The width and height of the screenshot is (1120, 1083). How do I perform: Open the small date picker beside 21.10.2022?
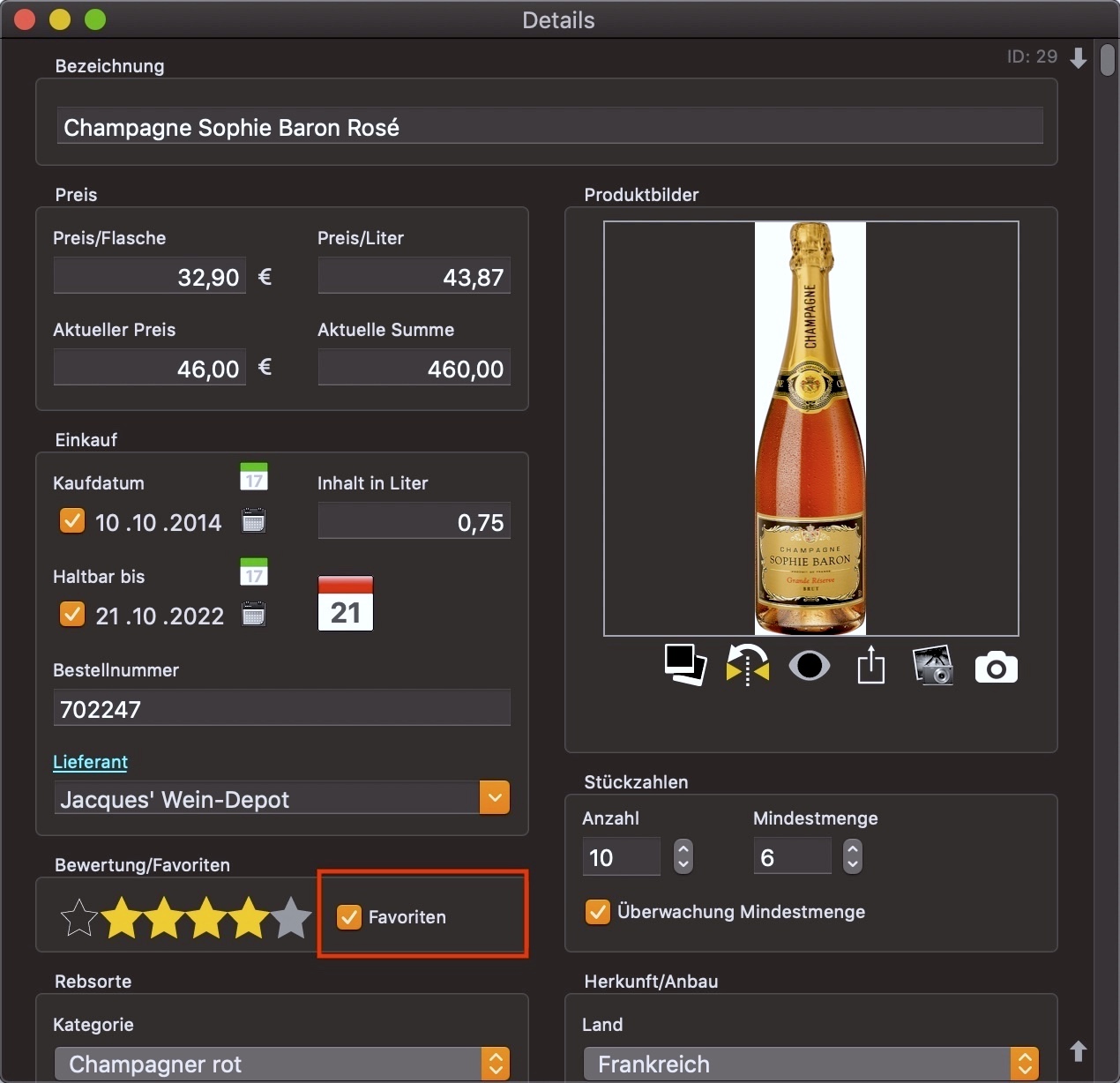pos(254,614)
